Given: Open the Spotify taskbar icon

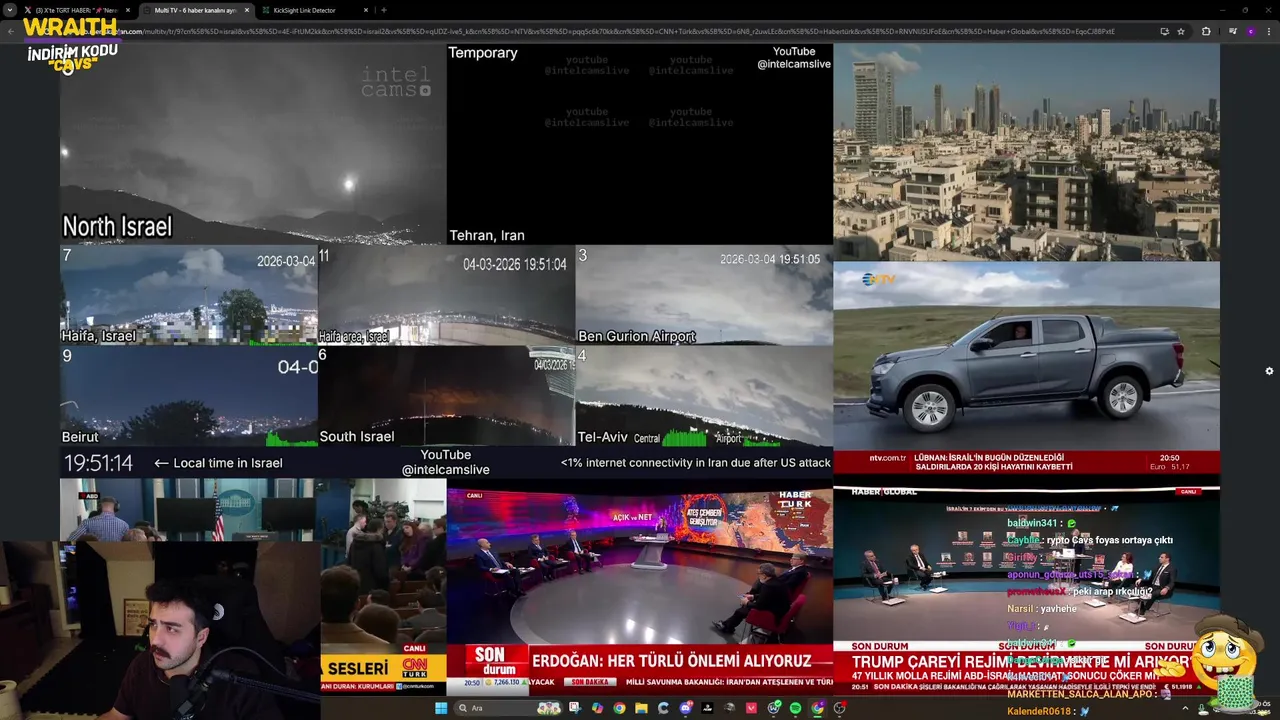Looking at the screenshot, I should pyautogui.click(x=795, y=708).
